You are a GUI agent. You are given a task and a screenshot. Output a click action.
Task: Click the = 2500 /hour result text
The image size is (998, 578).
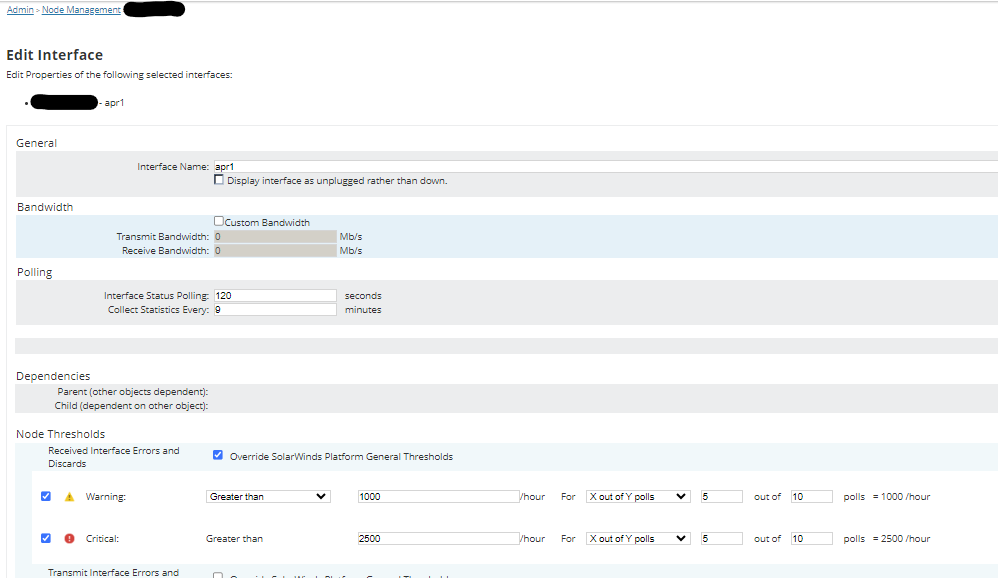[901, 539]
